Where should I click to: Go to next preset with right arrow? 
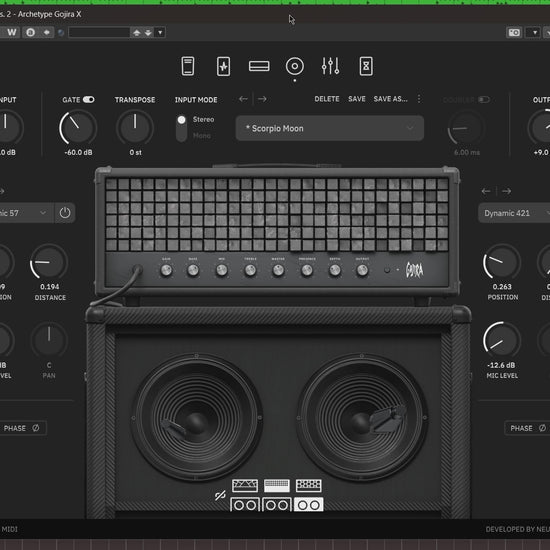[262, 99]
